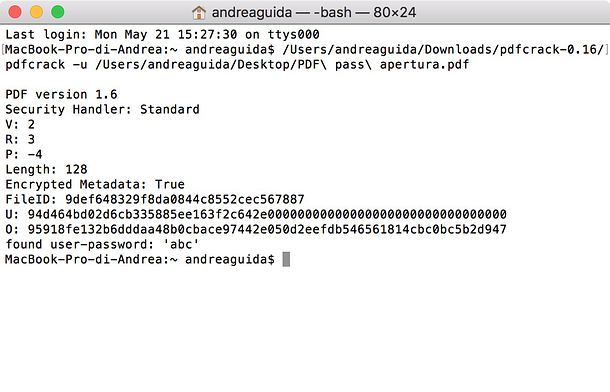Click the found user-password 'abc' line
Screen dimensions: 610x392
click(102, 244)
